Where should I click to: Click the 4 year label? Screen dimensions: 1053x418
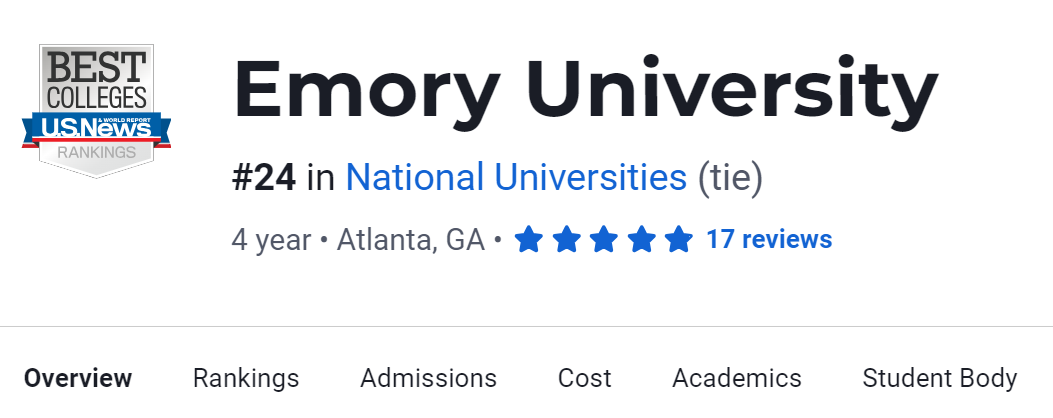point(271,240)
